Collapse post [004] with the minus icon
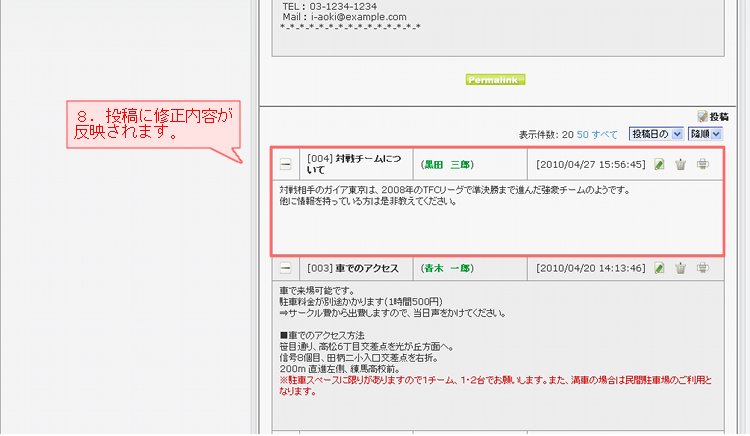Viewport: 750px width, 436px height. 286,164
